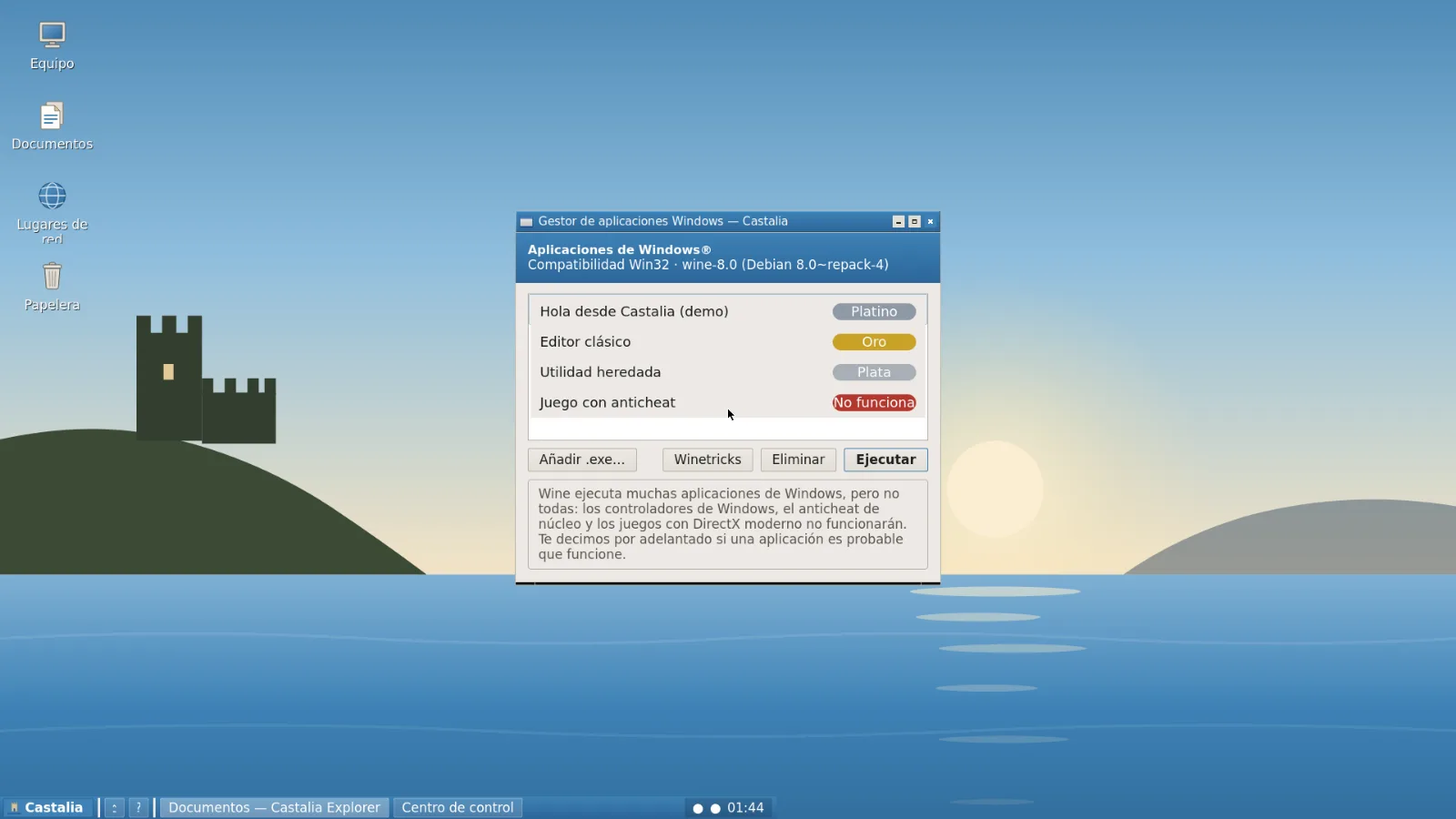
Task: Click the taskbar quick-launch button with two dots
Action: (115, 807)
